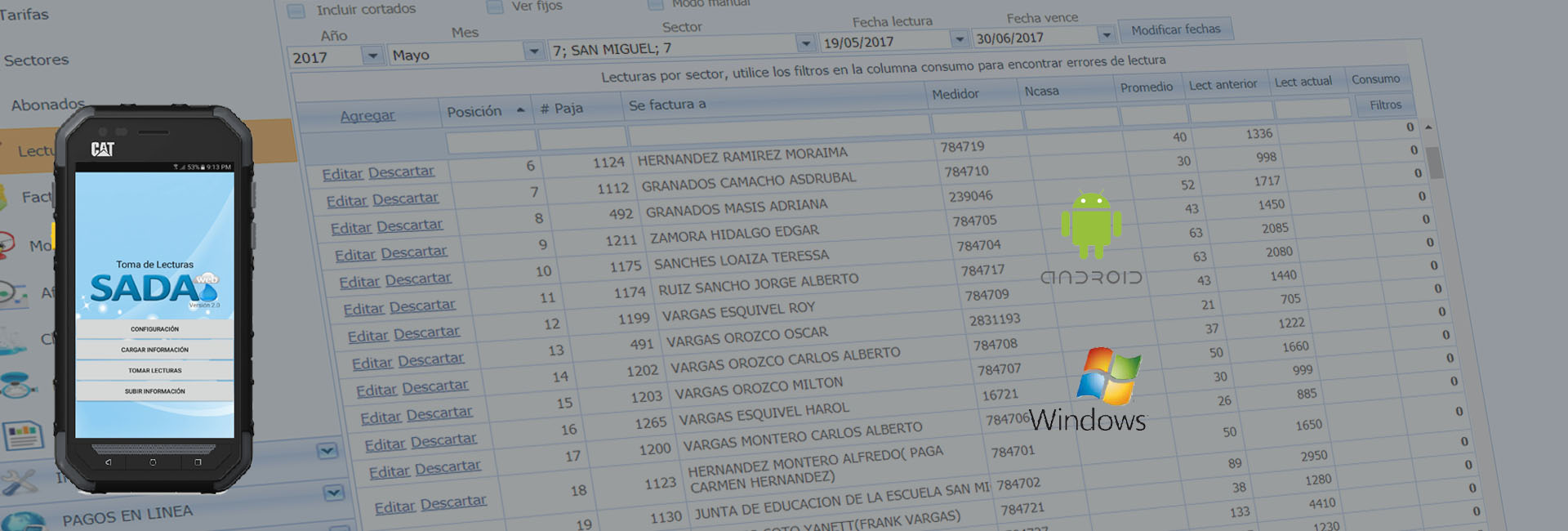The height and width of the screenshot is (531, 1568).
Task: Click the name JUNTA DE EDUCACION DE LA ESCUELA
Action: (x=842, y=501)
